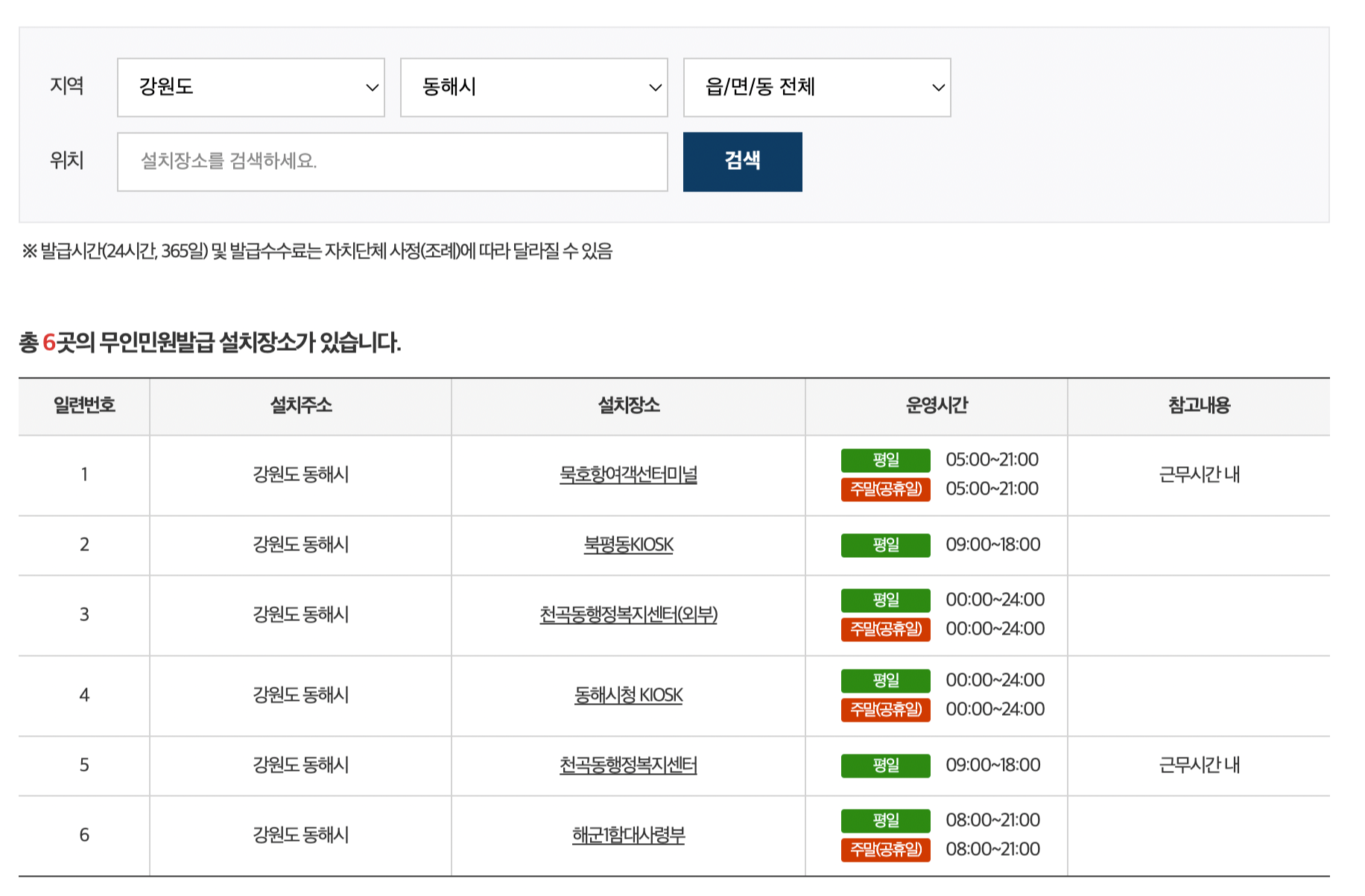Select the 천곡동행정복지센터(외부) link
This screenshot has width=1365, height=896.
[627, 615]
